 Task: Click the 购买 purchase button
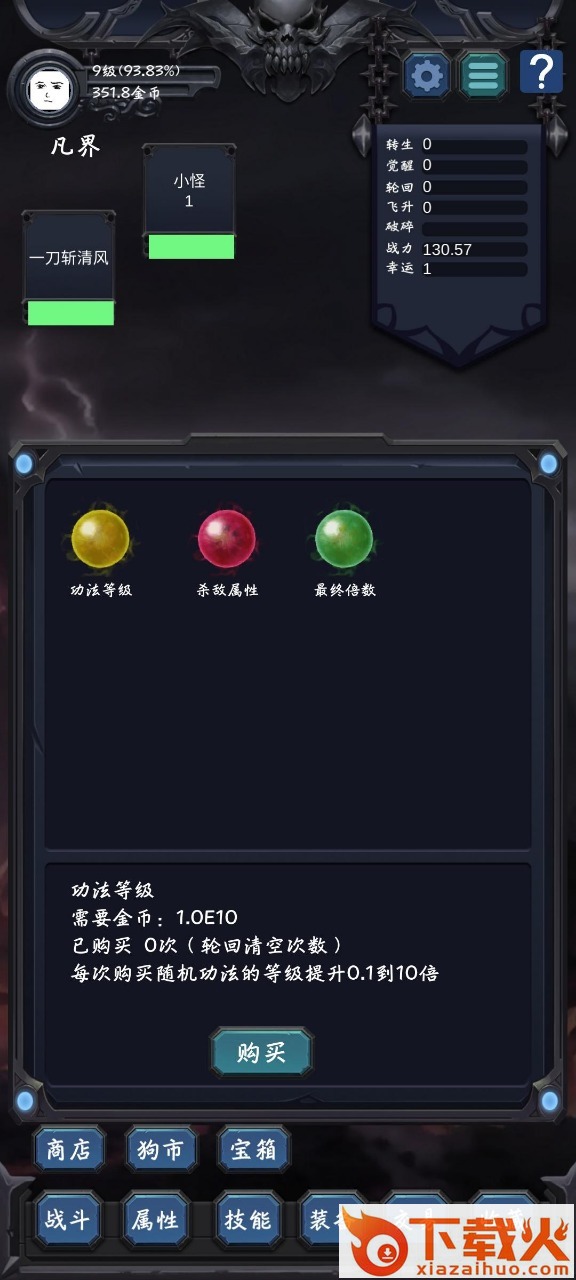tap(261, 1052)
